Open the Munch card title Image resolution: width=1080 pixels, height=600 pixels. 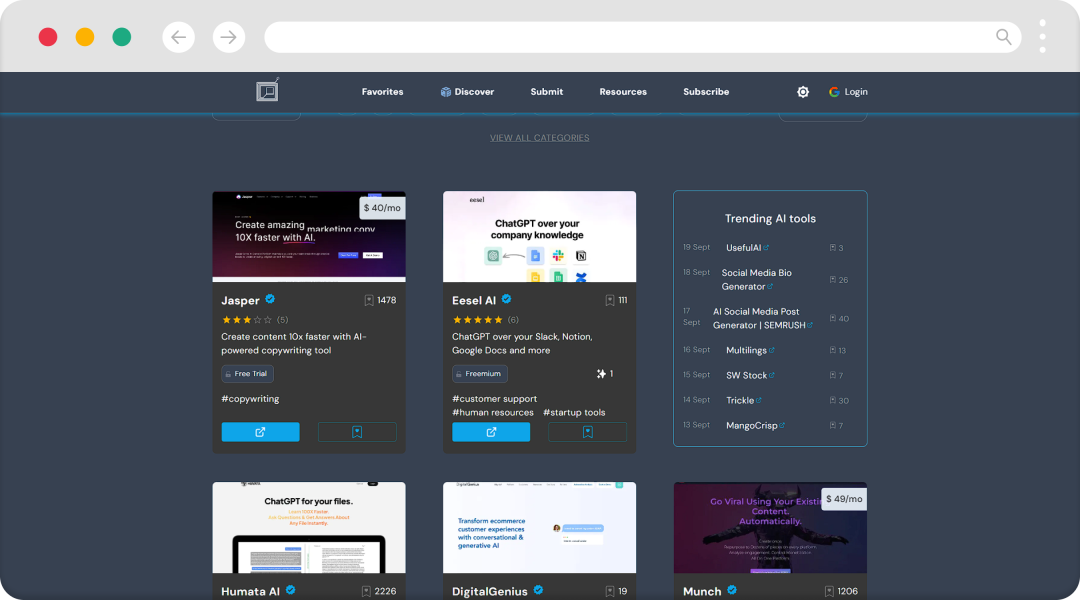tap(702, 591)
